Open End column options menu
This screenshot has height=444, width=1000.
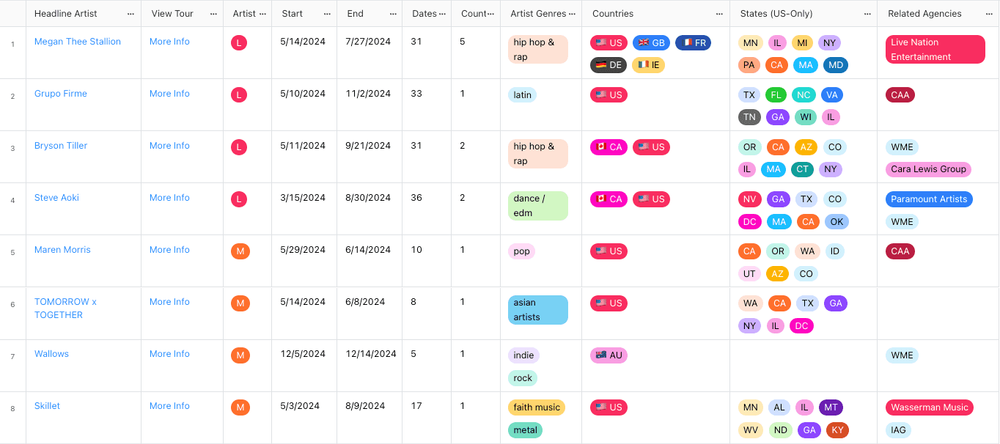(393, 13)
